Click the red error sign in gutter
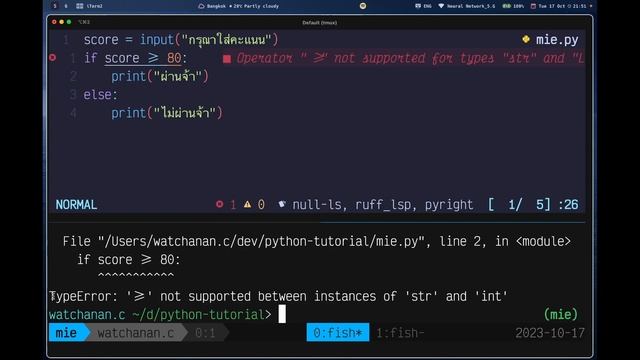 (53, 58)
